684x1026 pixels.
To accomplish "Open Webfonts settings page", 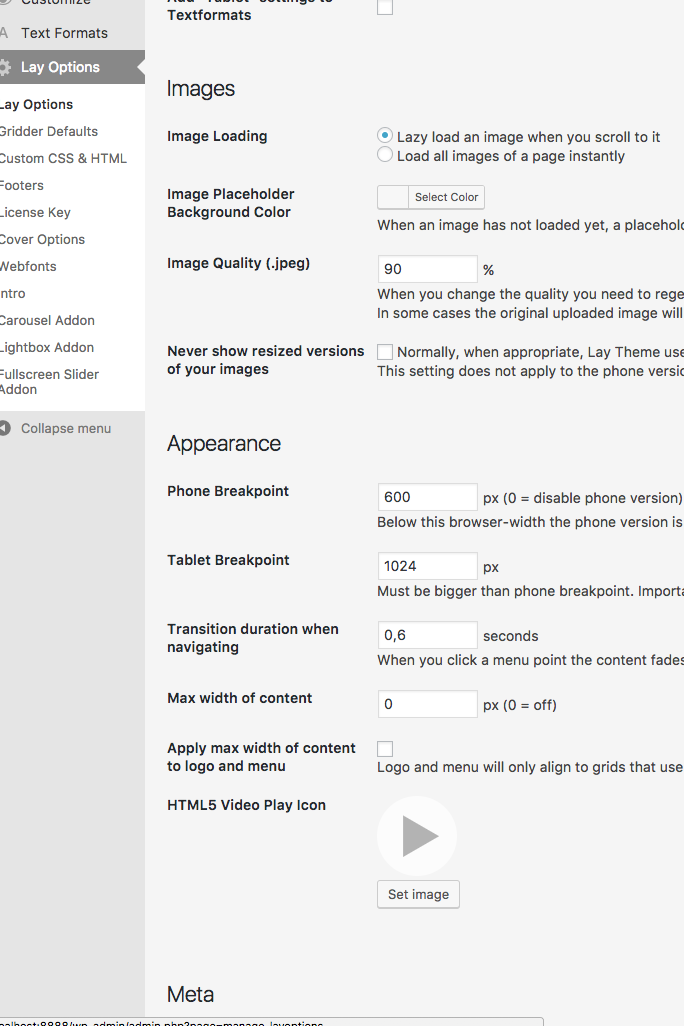I will point(28,266).
